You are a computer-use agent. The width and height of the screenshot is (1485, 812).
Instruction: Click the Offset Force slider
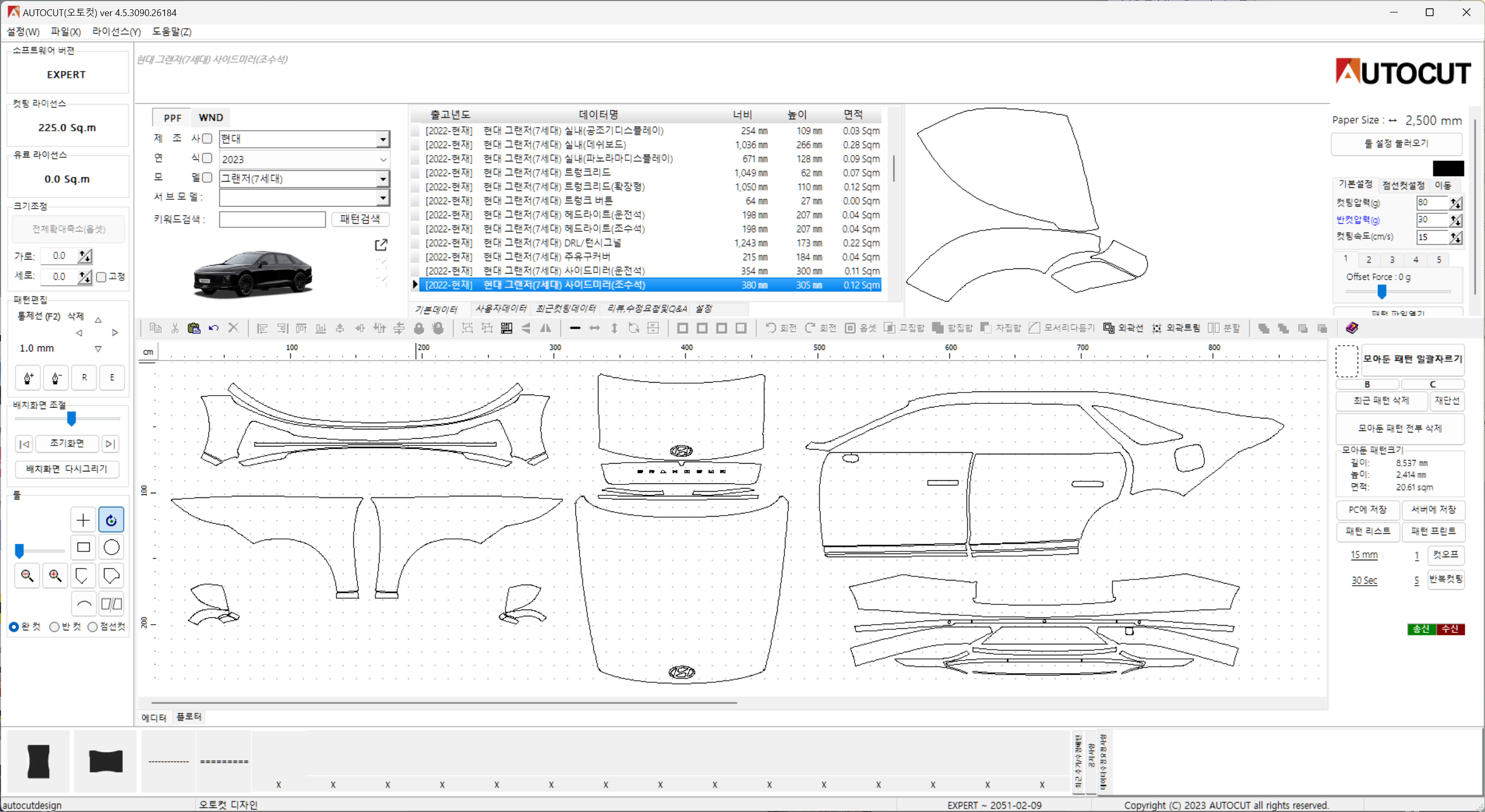coord(1397,292)
